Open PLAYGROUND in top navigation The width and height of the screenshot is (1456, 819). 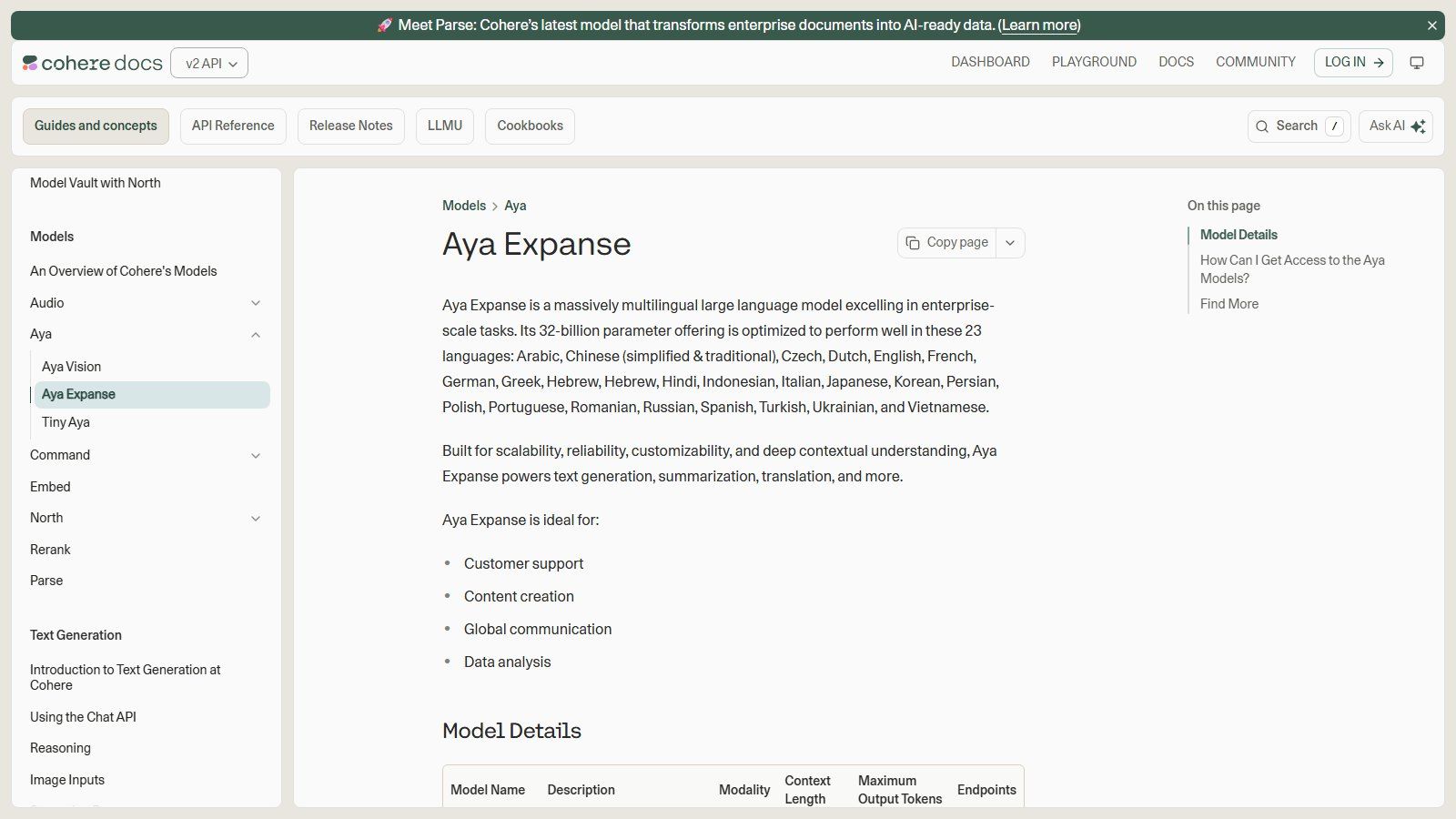(x=1094, y=62)
